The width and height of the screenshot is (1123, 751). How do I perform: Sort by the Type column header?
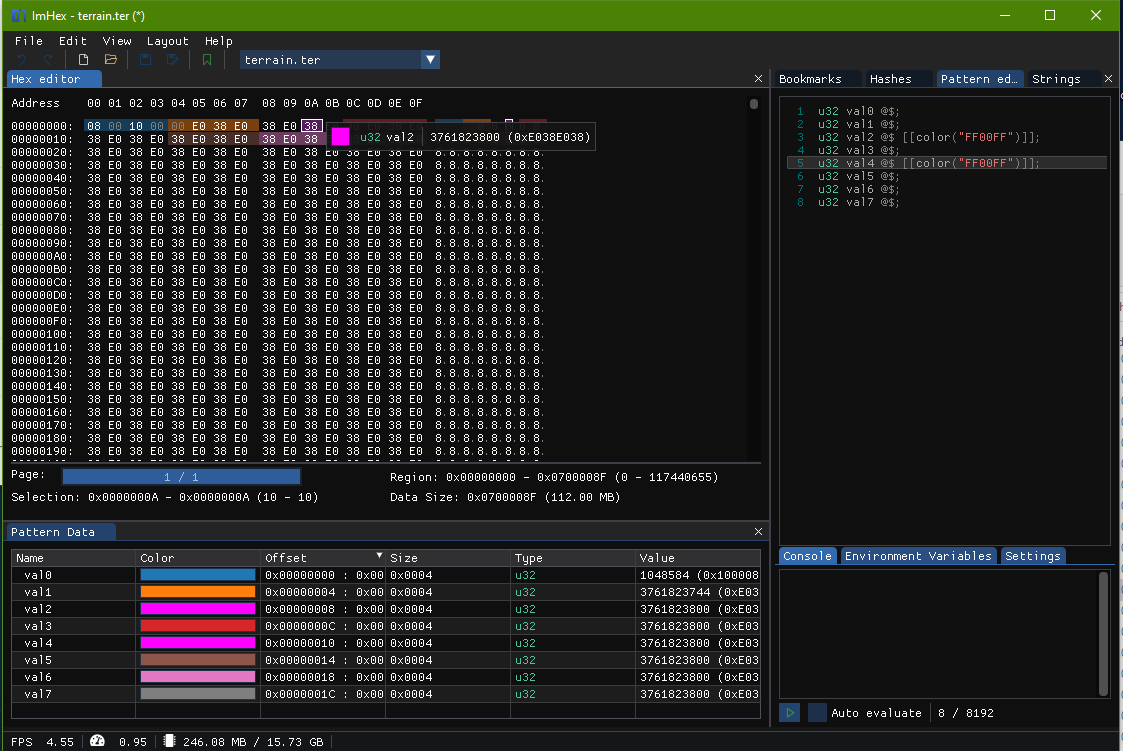coord(573,558)
